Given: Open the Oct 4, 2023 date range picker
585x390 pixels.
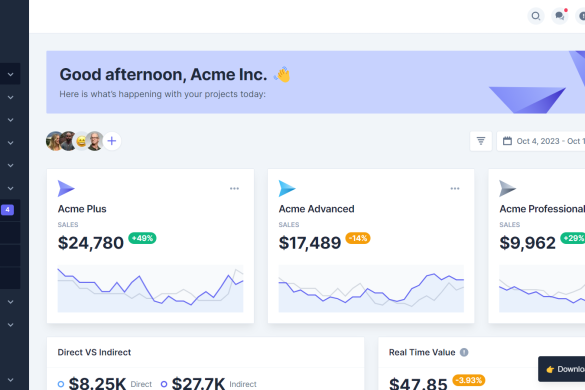Looking at the screenshot, I should pyautogui.click(x=541, y=141).
